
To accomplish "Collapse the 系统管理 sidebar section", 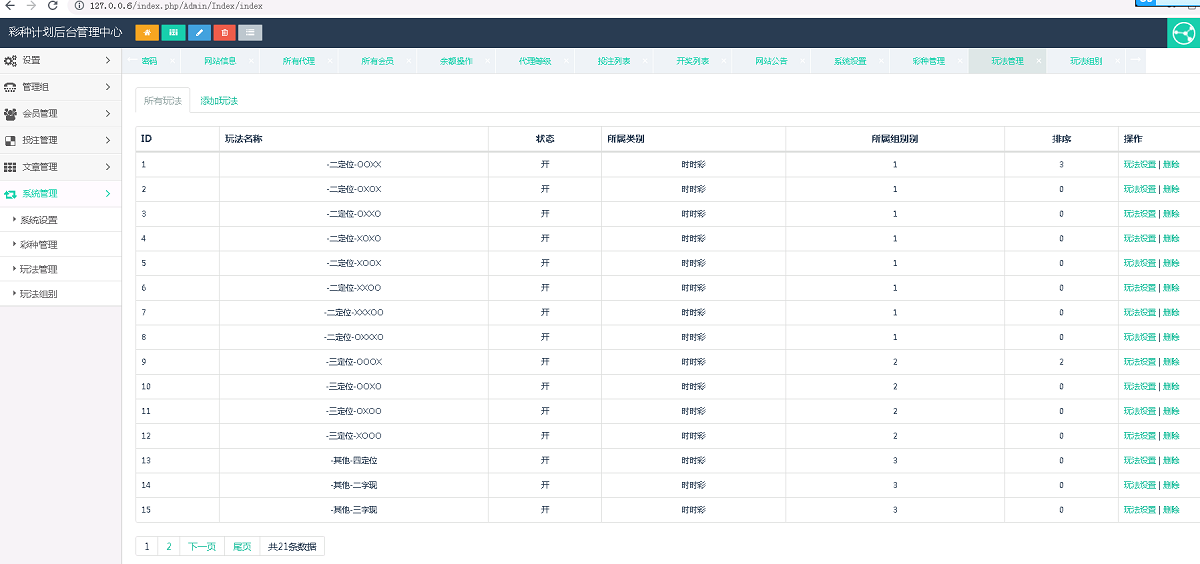I will [x=60, y=194].
